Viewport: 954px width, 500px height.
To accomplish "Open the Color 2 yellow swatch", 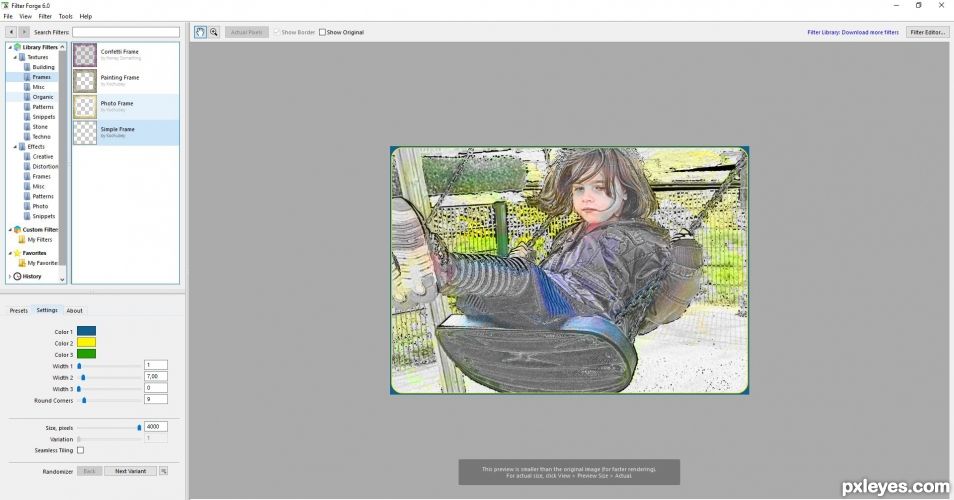I will point(86,342).
